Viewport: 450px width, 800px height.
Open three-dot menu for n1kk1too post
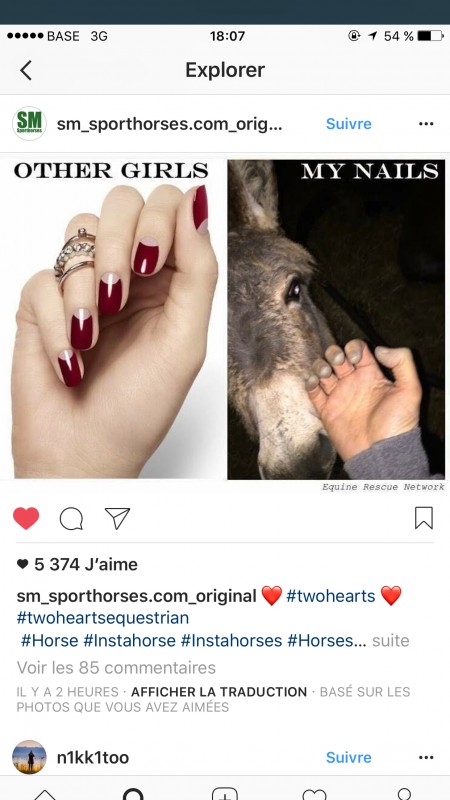tap(426, 758)
